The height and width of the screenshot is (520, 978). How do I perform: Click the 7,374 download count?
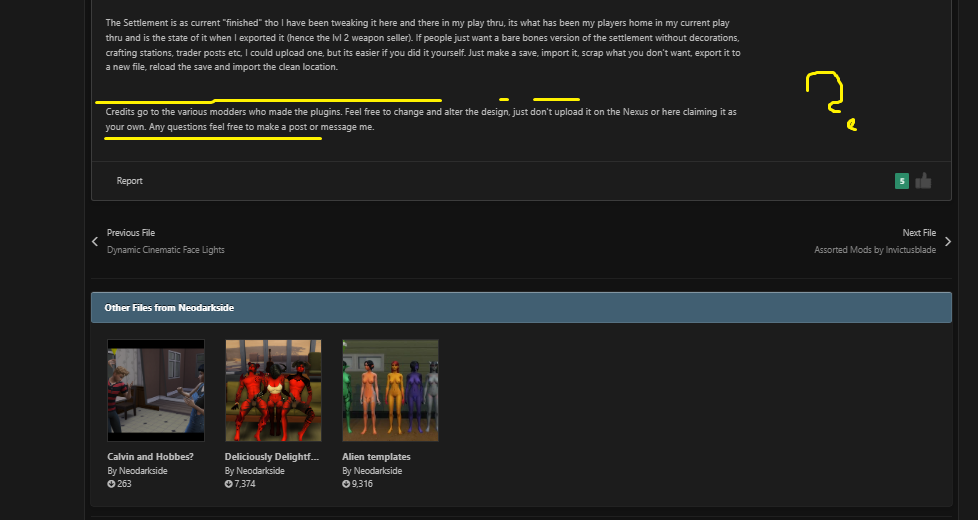tap(244, 484)
